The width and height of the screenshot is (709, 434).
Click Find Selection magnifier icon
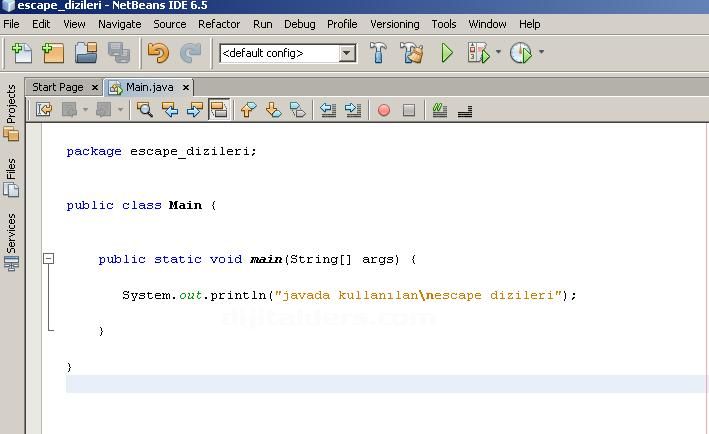coord(145,110)
